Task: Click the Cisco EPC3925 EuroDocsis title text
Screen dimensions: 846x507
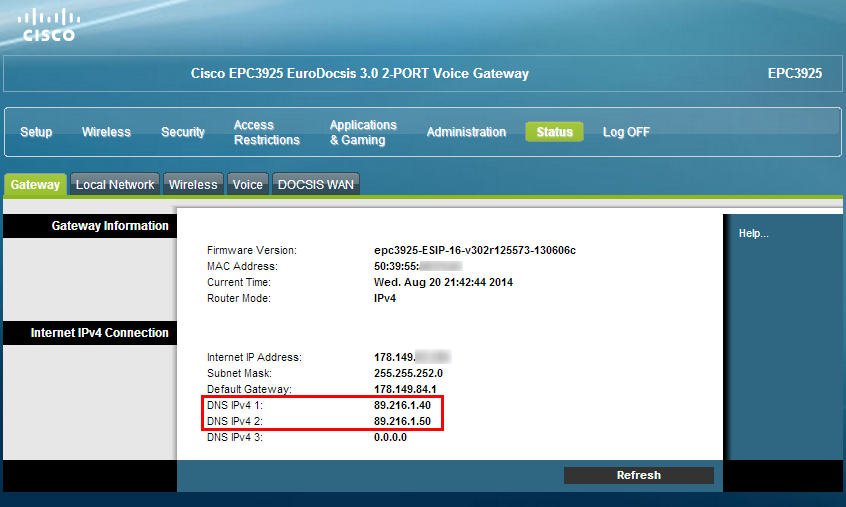Action: coord(359,73)
